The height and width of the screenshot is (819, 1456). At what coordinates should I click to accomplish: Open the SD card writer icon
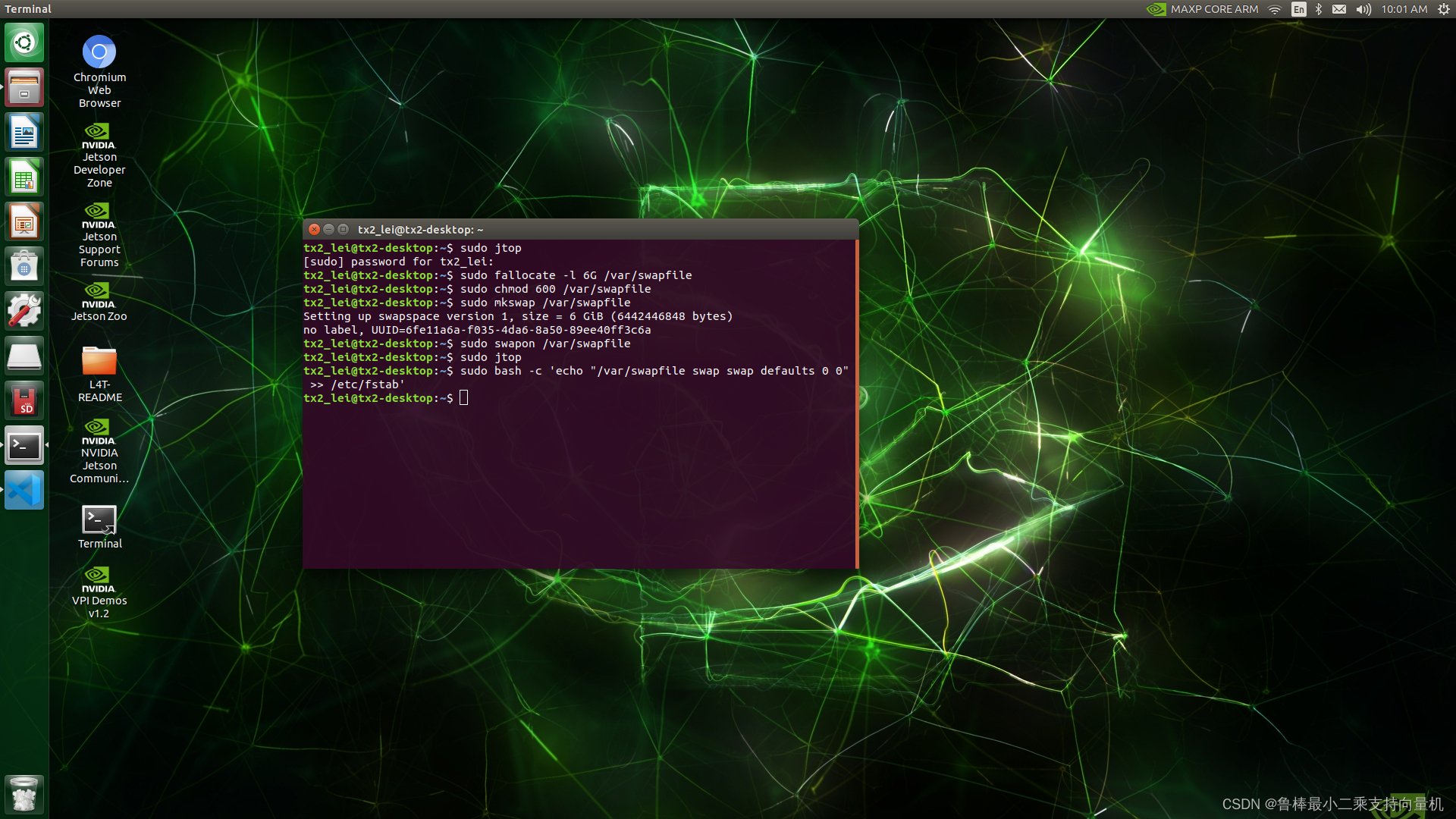[x=24, y=400]
